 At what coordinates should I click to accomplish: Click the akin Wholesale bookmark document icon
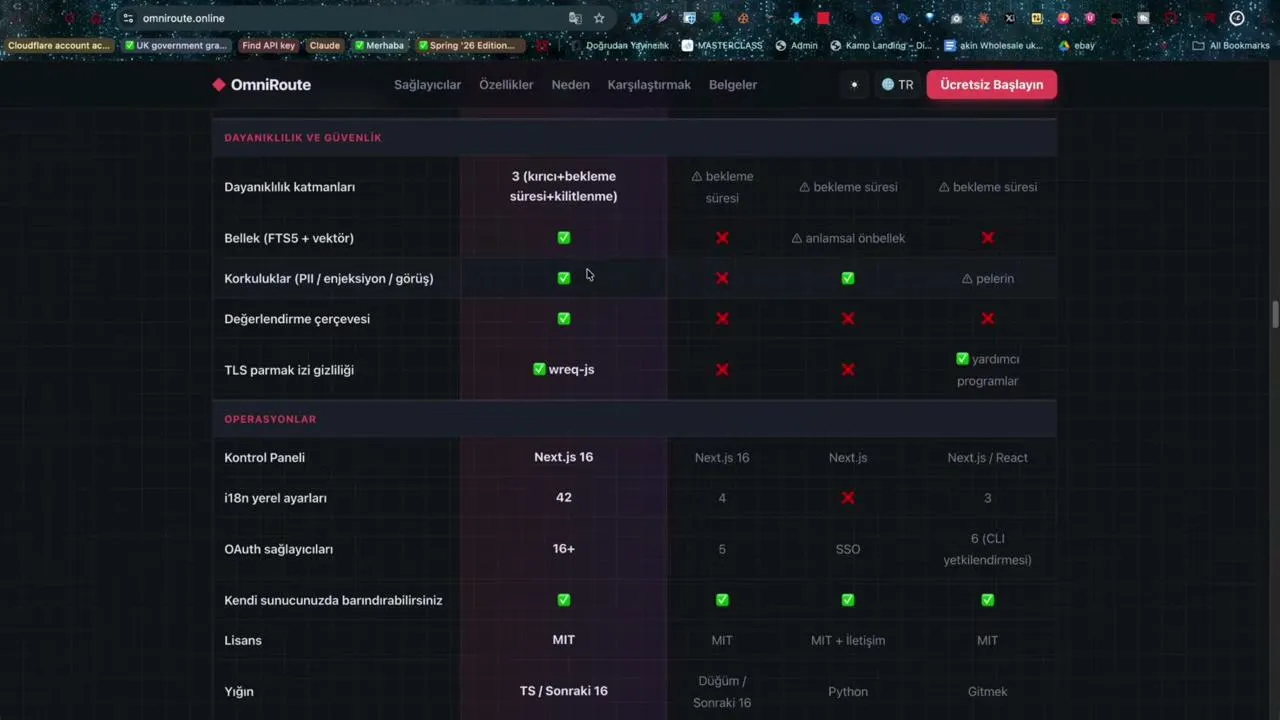(950, 45)
